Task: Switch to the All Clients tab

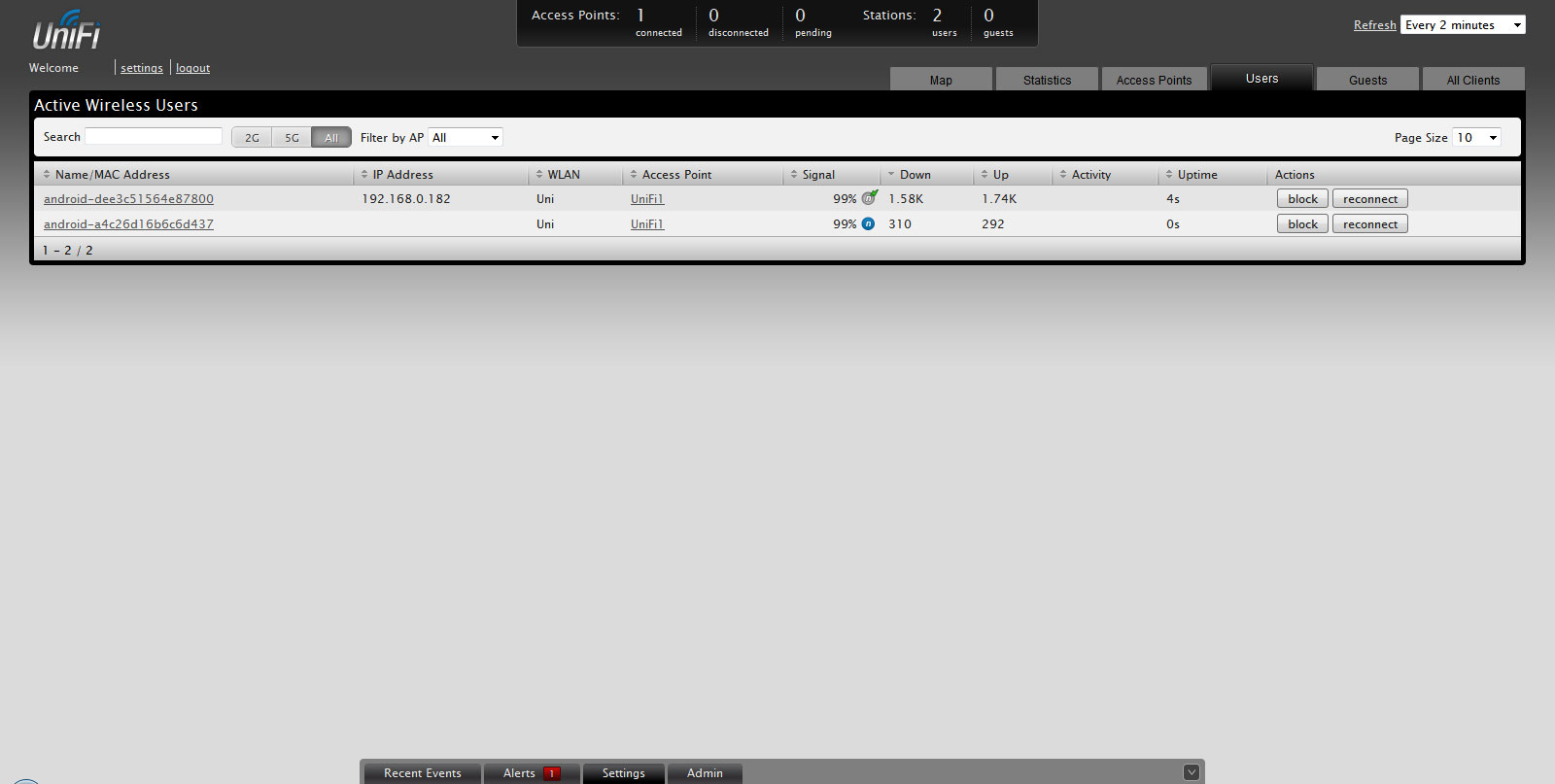Action: pyautogui.click(x=1473, y=80)
